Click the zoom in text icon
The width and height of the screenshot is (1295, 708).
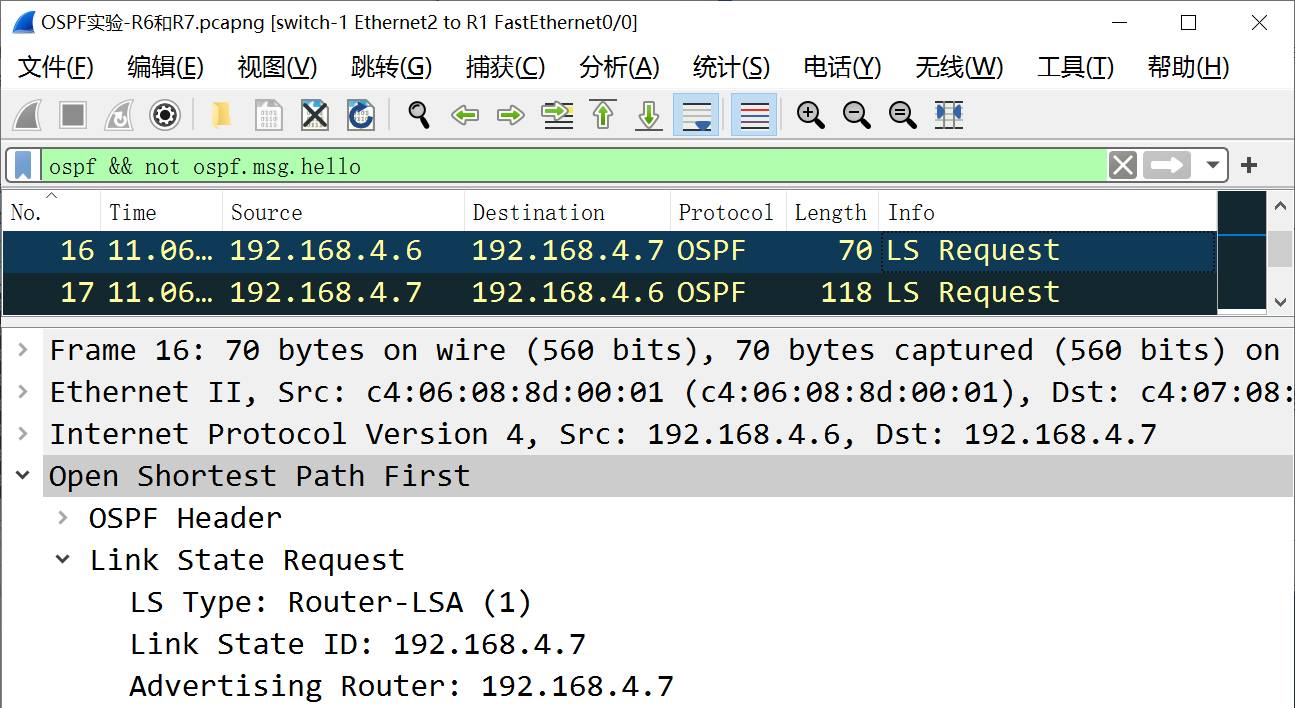click(x=810, y=115)
